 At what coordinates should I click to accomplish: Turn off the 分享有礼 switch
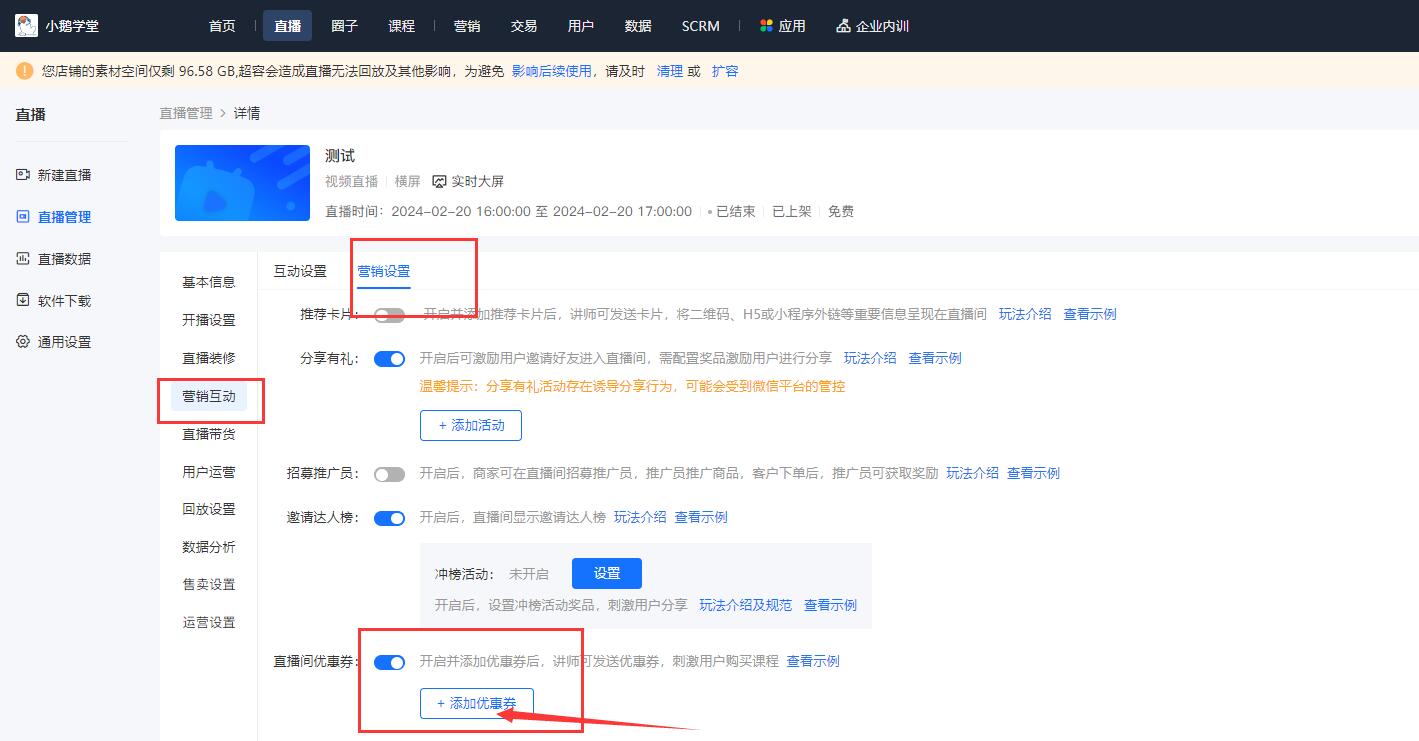point(389,358)
